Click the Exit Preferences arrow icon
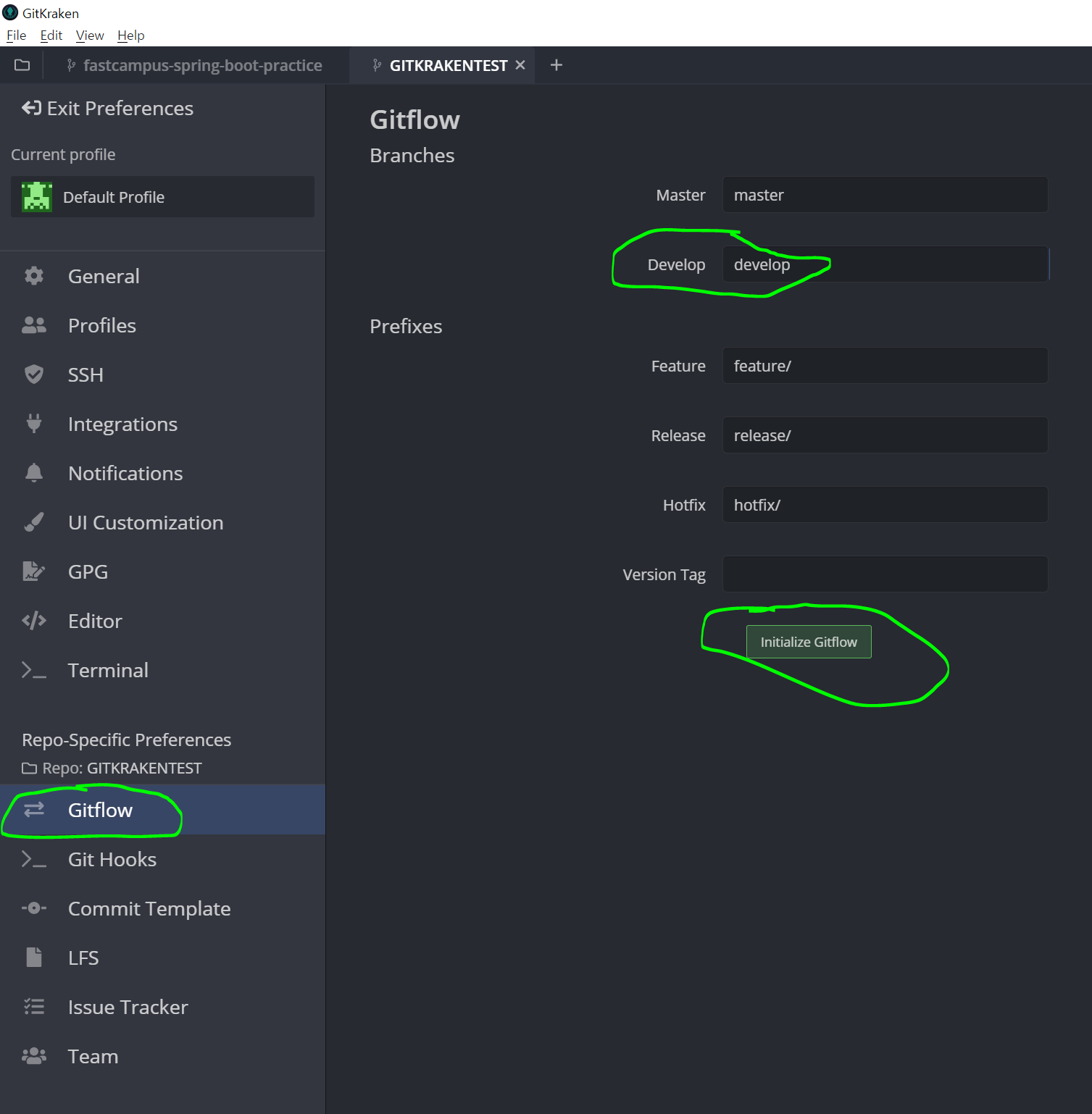The image size is (1092, 1114). [31, 109]
